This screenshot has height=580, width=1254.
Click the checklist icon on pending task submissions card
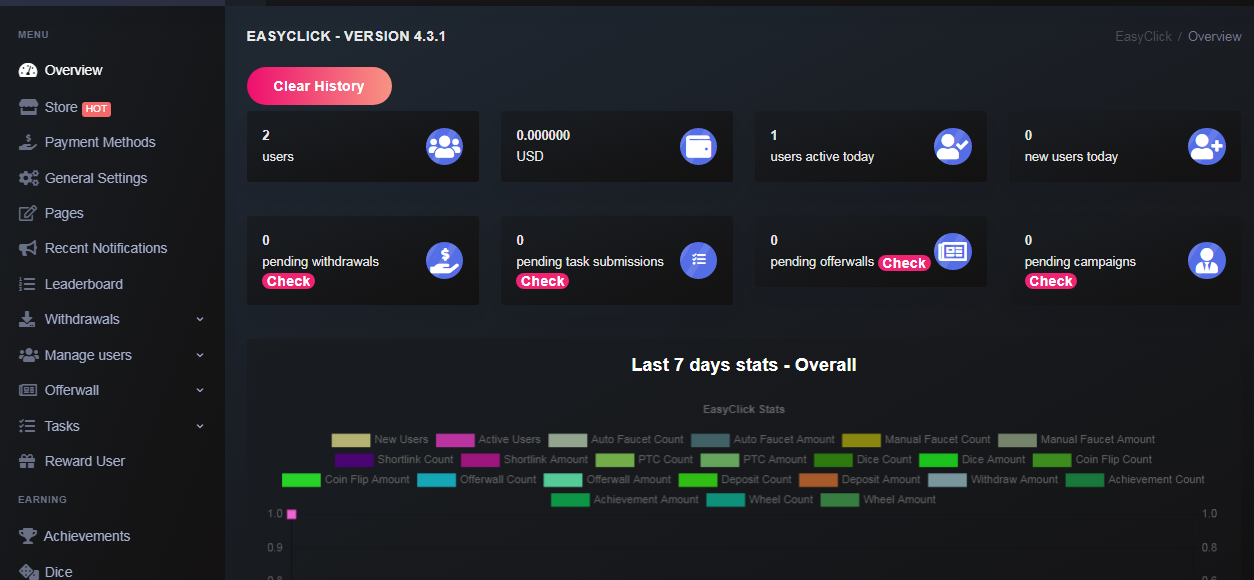tap(698, 260)
